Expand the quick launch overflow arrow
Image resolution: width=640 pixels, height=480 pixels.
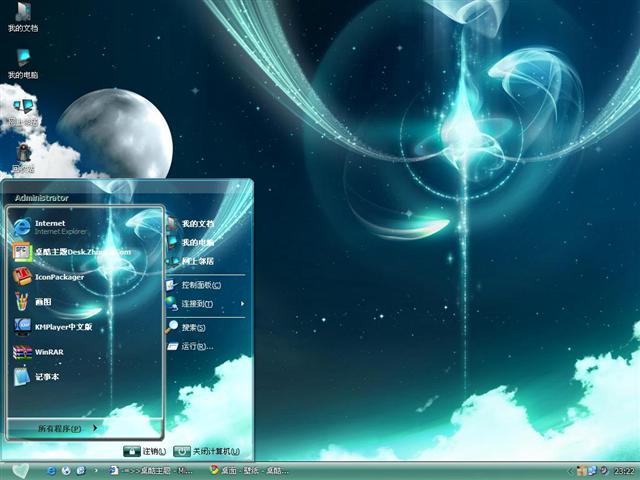point(96,471)
